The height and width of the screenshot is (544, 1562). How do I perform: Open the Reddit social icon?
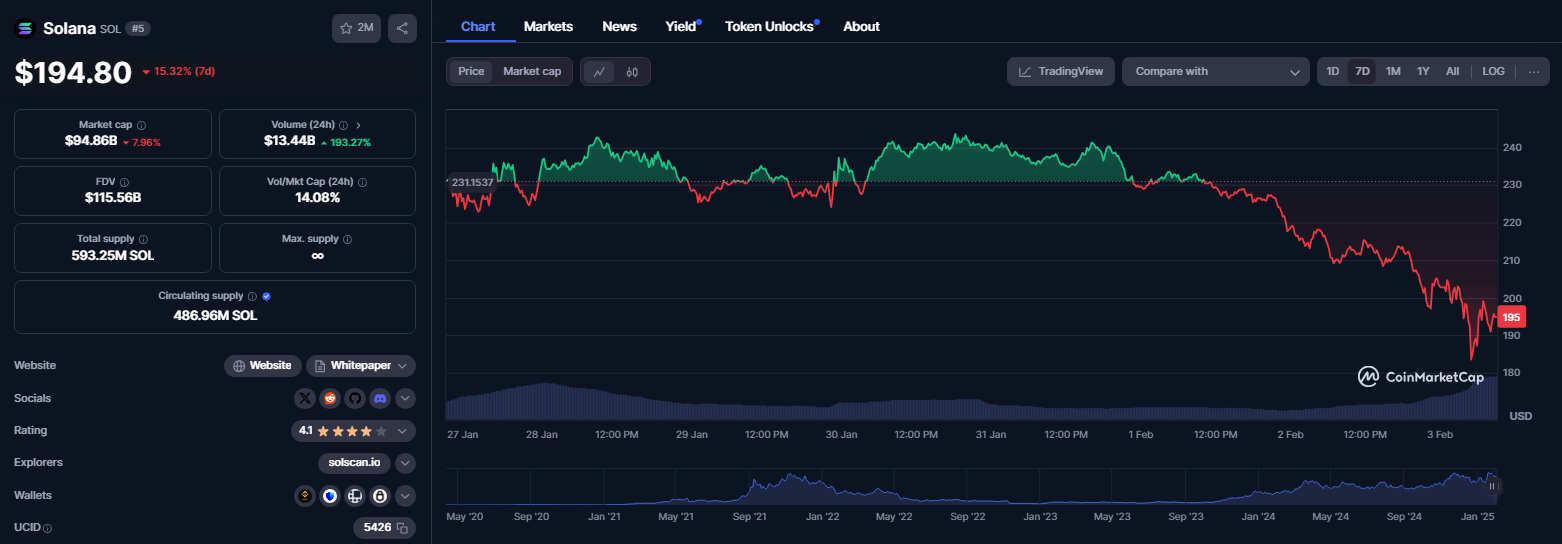click(330, 398)
